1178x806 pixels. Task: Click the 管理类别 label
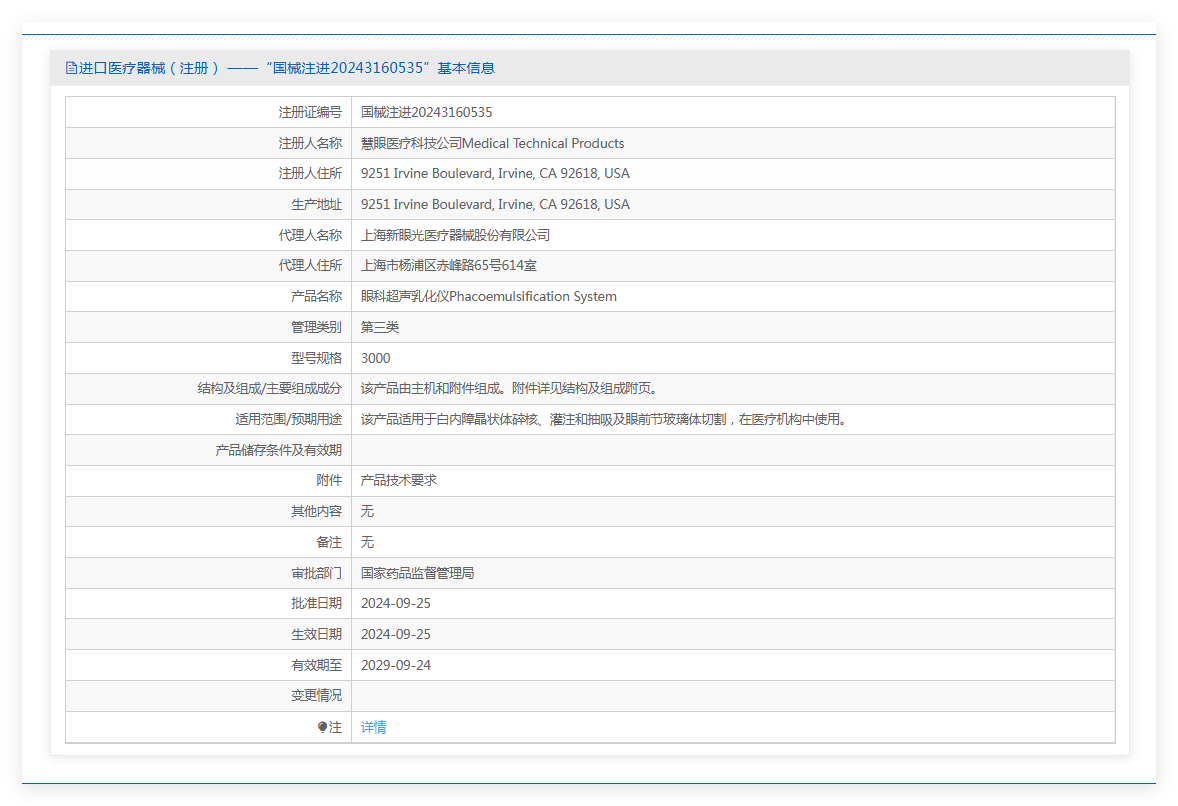pyautogui.click(x=316, y=328)
